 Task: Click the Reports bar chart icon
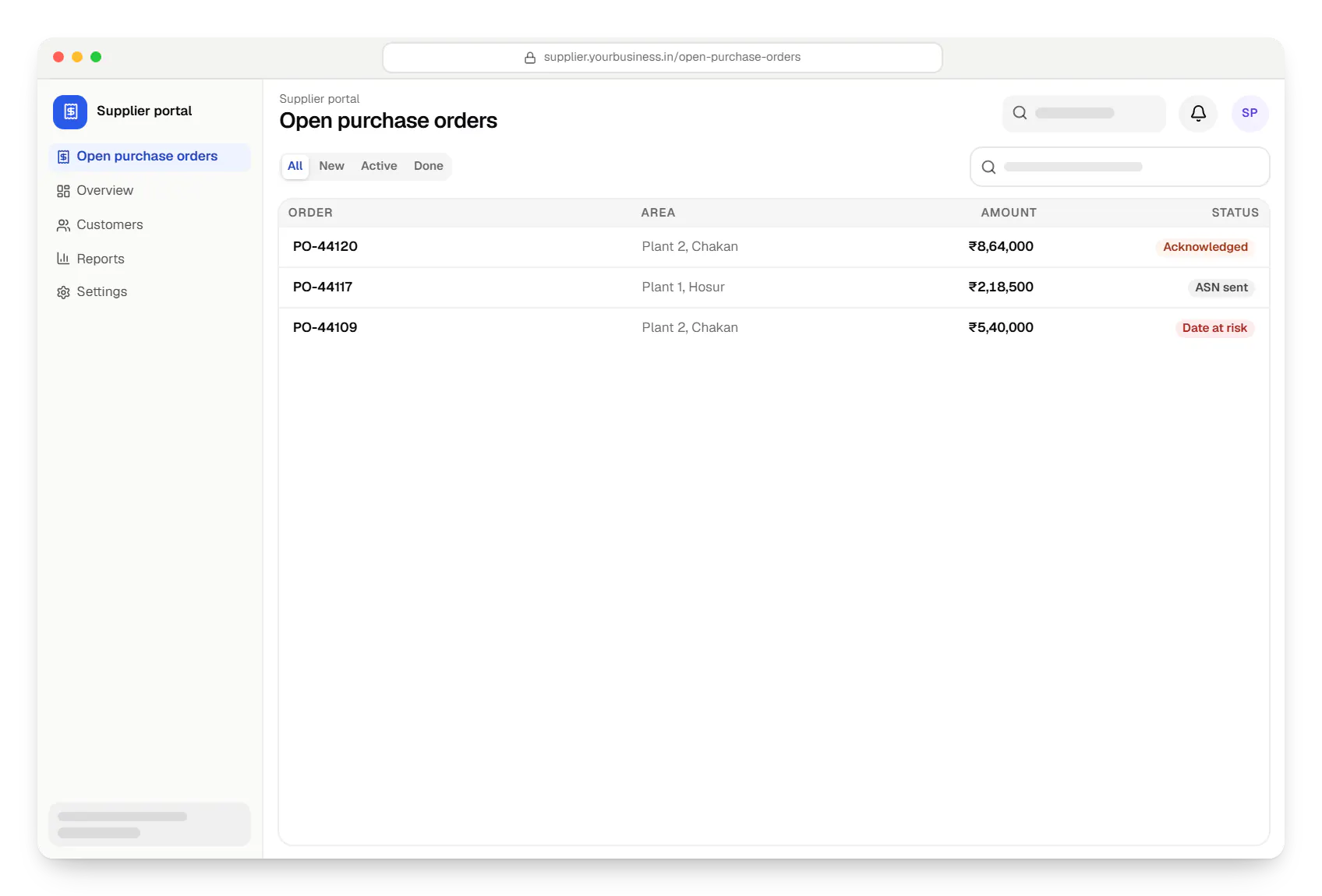(63, 259)
